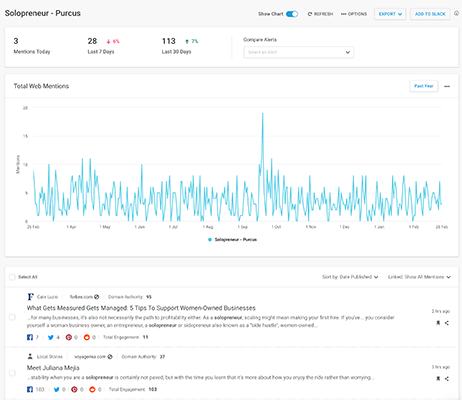Click the Forbes F logo icon

(30, 297)
